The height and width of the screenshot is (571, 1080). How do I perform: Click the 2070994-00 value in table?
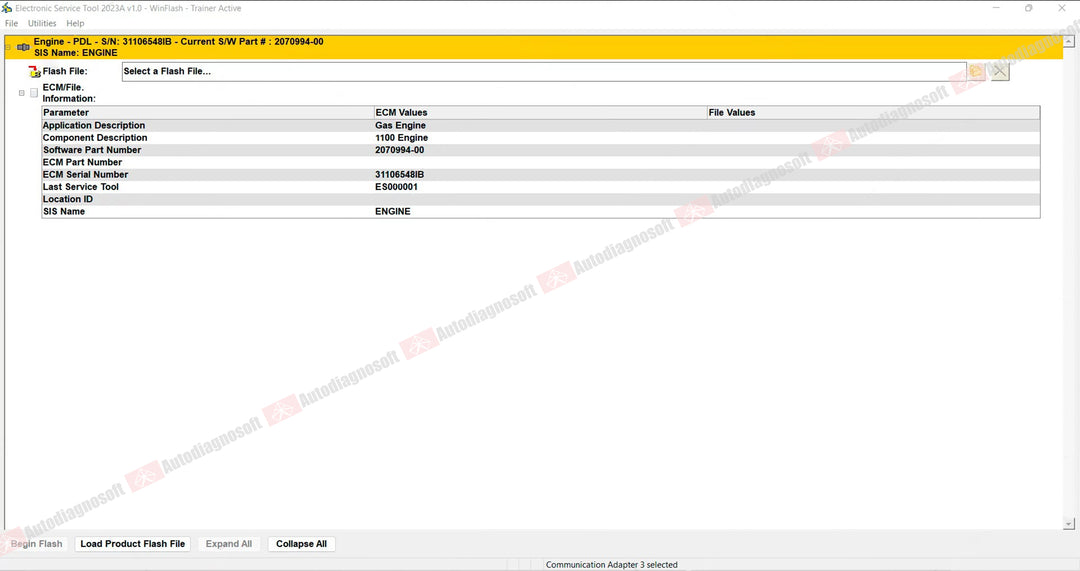click(x=399, y=150)
